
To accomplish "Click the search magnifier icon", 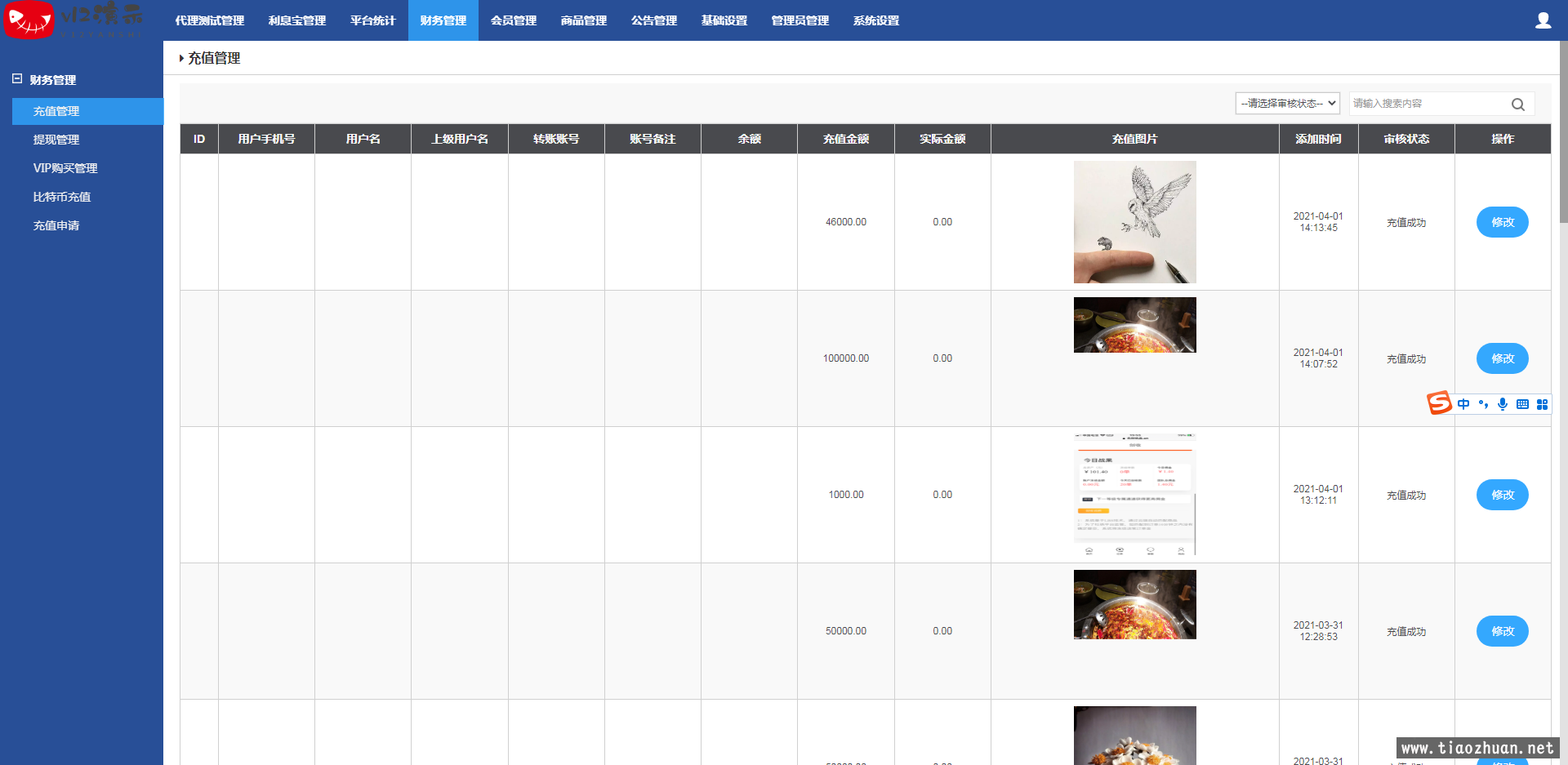I will coord(1518,104).
